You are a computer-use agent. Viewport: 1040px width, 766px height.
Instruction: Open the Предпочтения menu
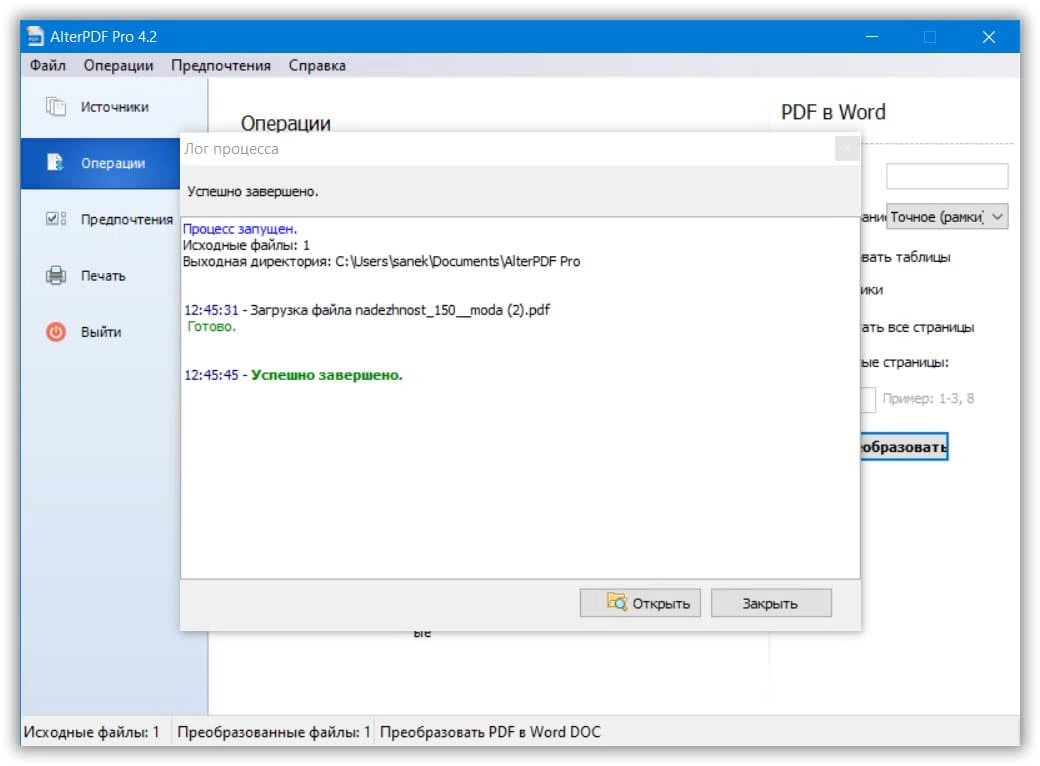(221, 66)
